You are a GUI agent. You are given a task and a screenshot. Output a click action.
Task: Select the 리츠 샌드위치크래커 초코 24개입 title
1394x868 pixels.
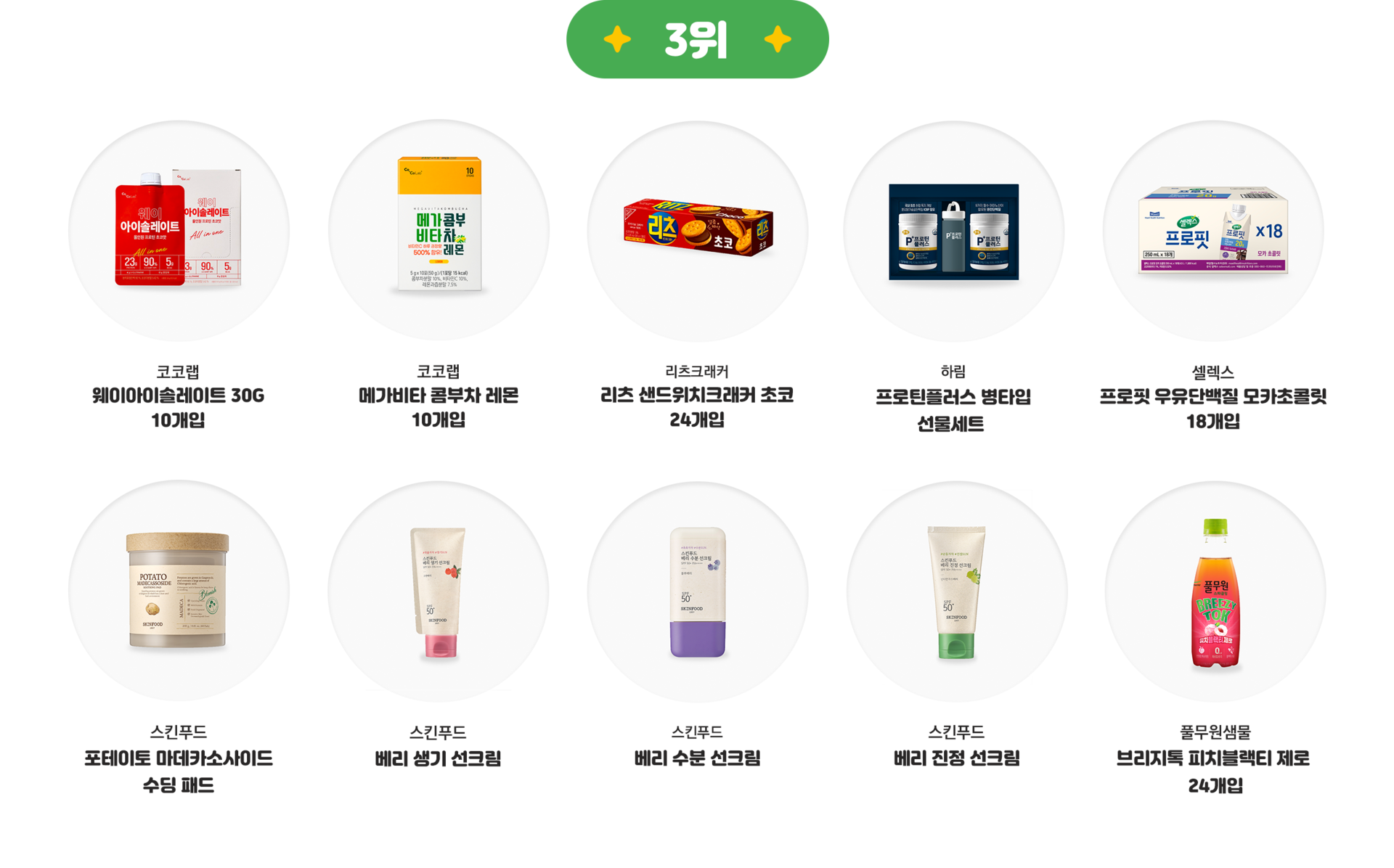point(697,407)
